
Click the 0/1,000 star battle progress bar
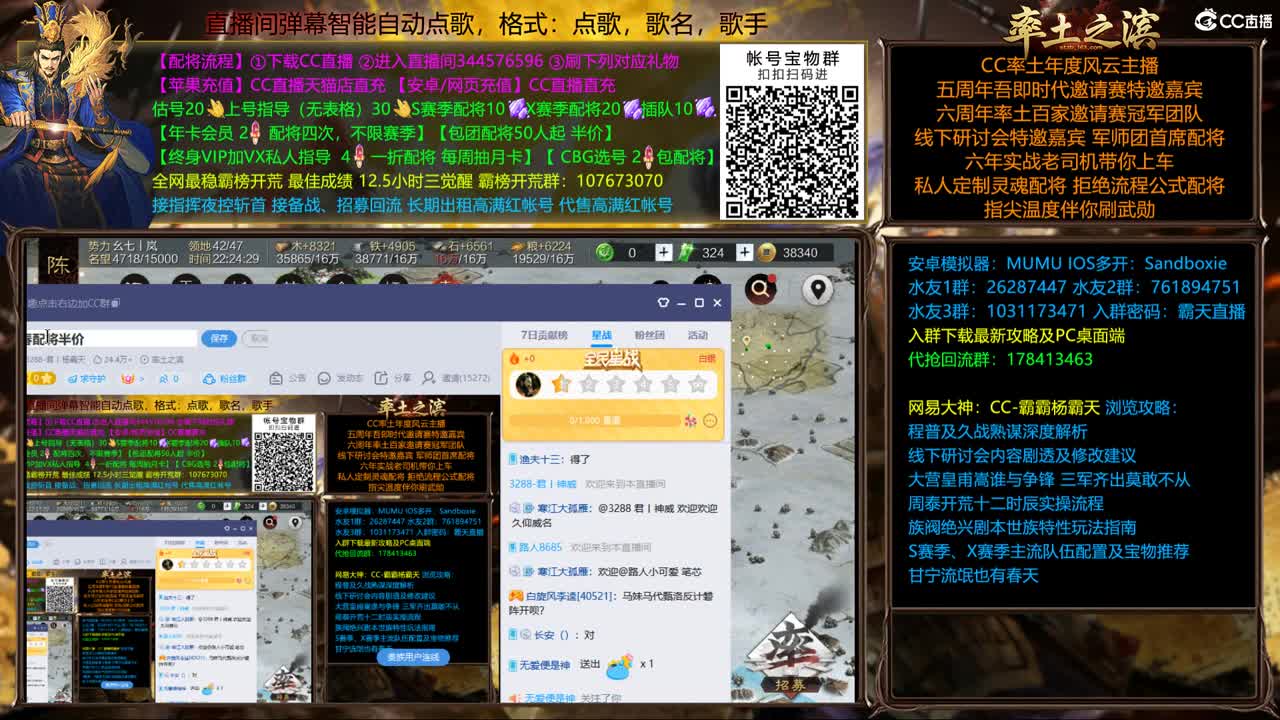[595, 421]
